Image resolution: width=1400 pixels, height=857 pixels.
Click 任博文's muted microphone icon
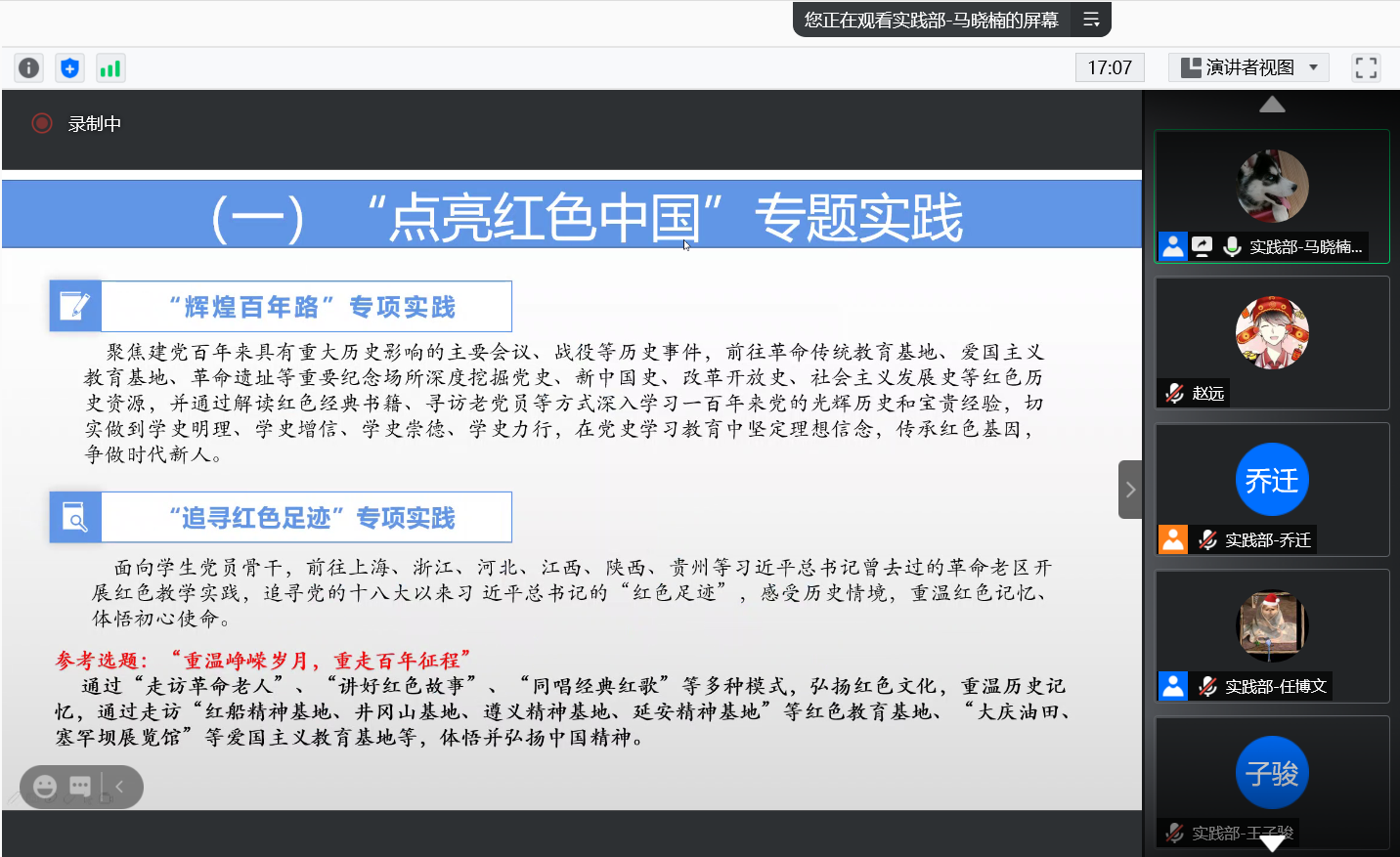click(1208, 686)
